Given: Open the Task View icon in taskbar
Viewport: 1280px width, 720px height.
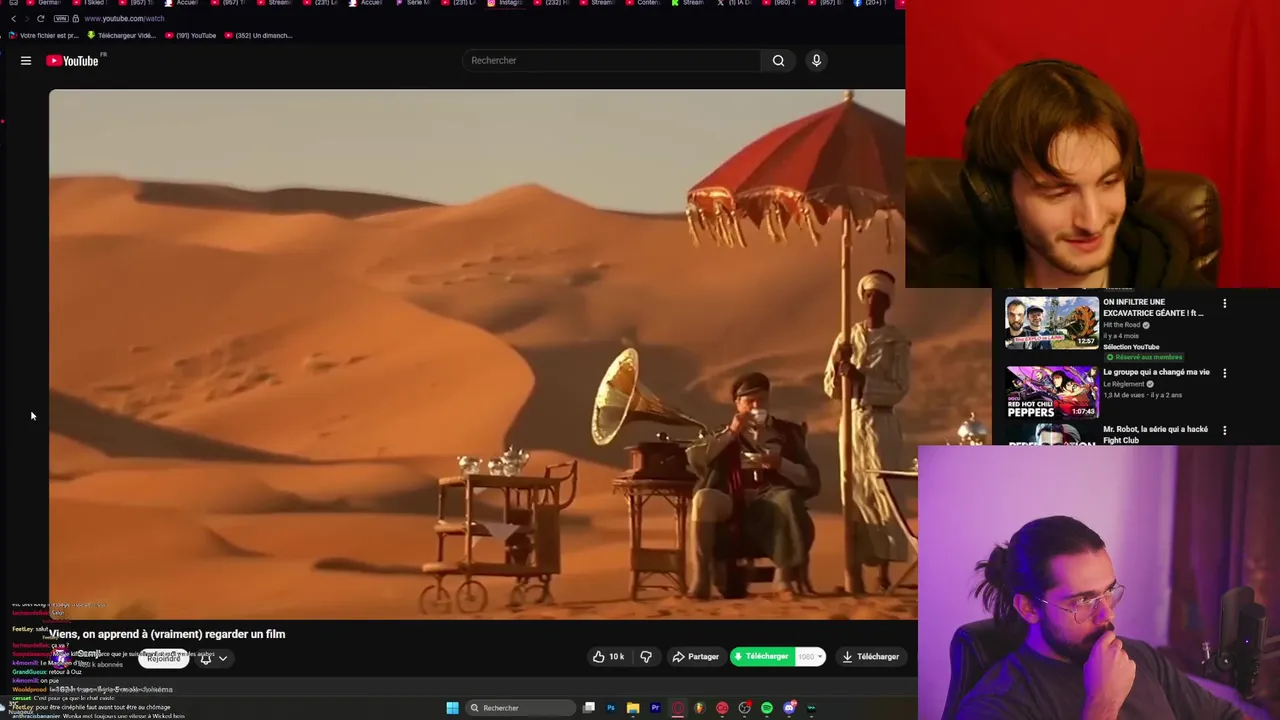Looking at the screenshot, I should (x=589, y=708).
